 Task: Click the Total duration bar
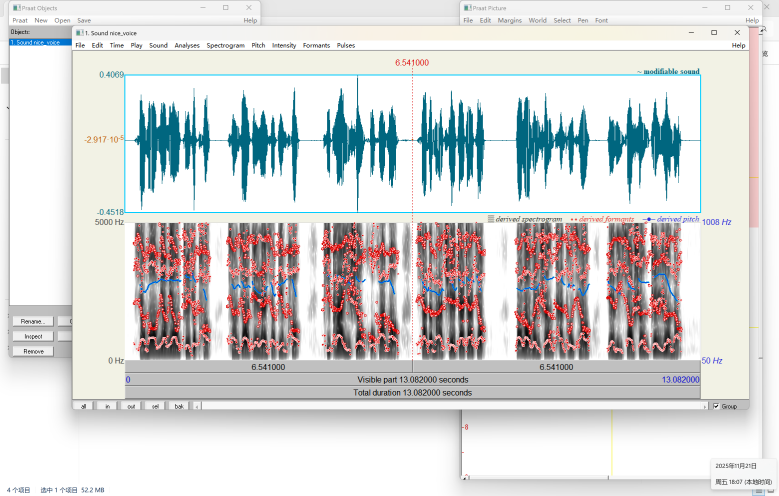412,393
